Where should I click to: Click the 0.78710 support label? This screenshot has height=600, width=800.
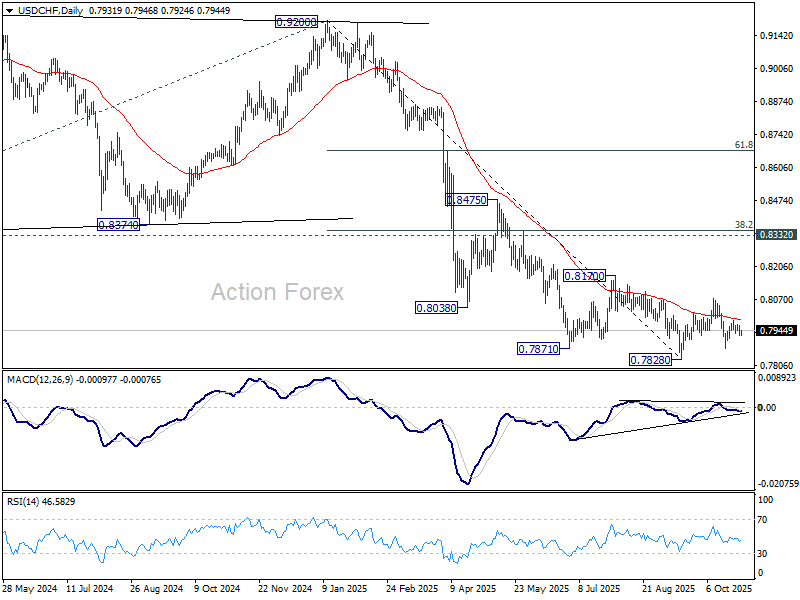tap(538, 349)
